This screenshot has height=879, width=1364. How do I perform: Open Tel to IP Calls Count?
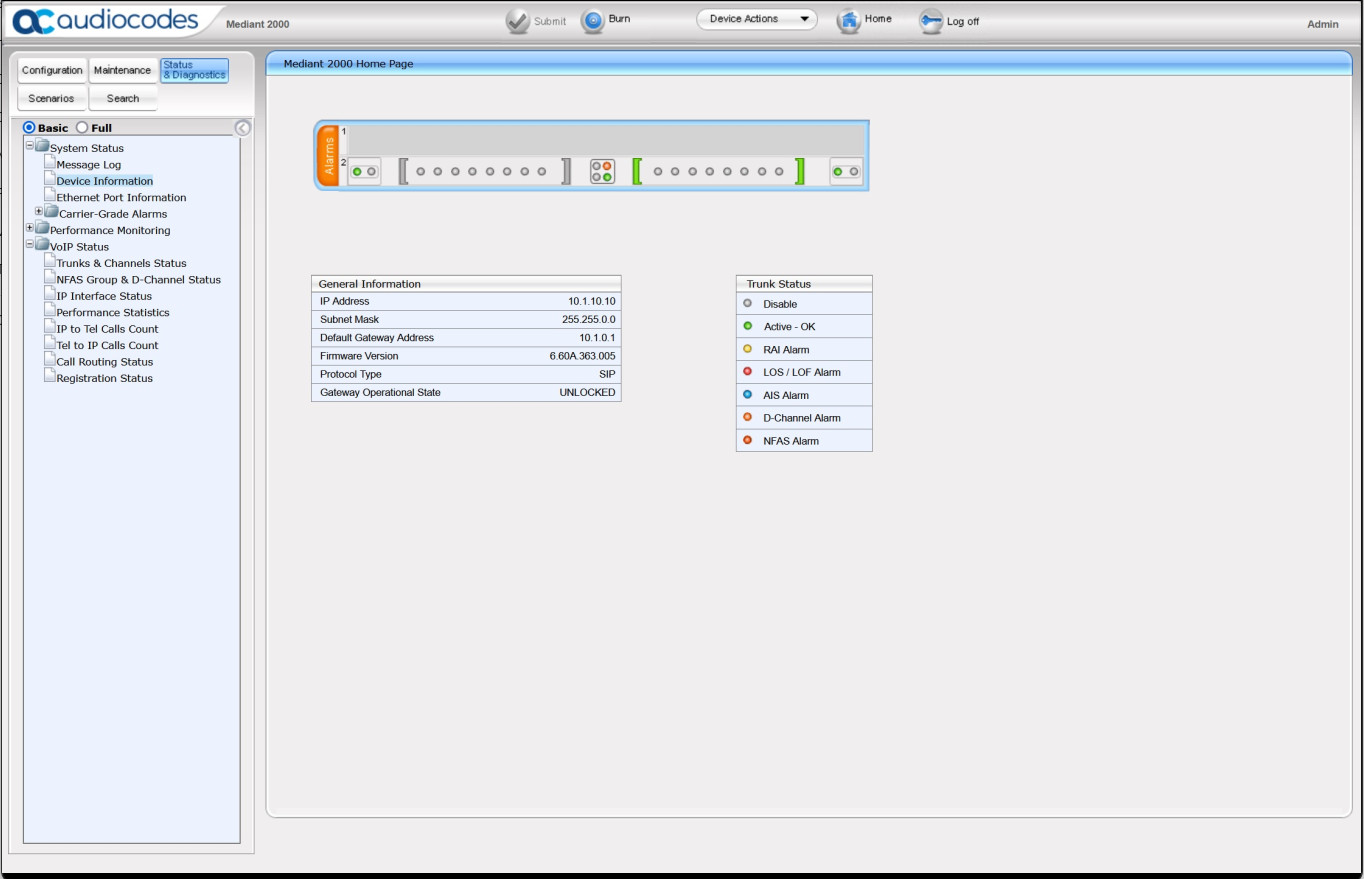pos(107,345)
